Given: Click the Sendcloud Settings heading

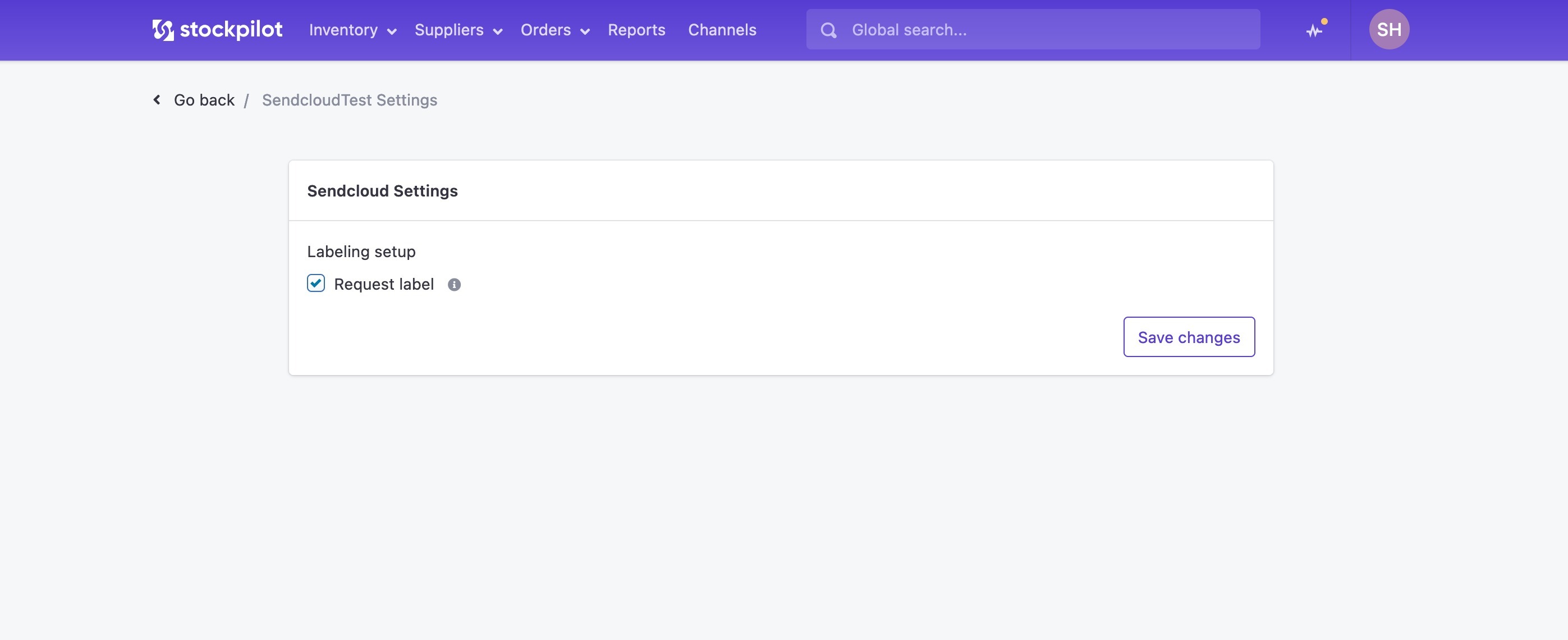Looking at the screenshot, I should click(x=382, y=191).
